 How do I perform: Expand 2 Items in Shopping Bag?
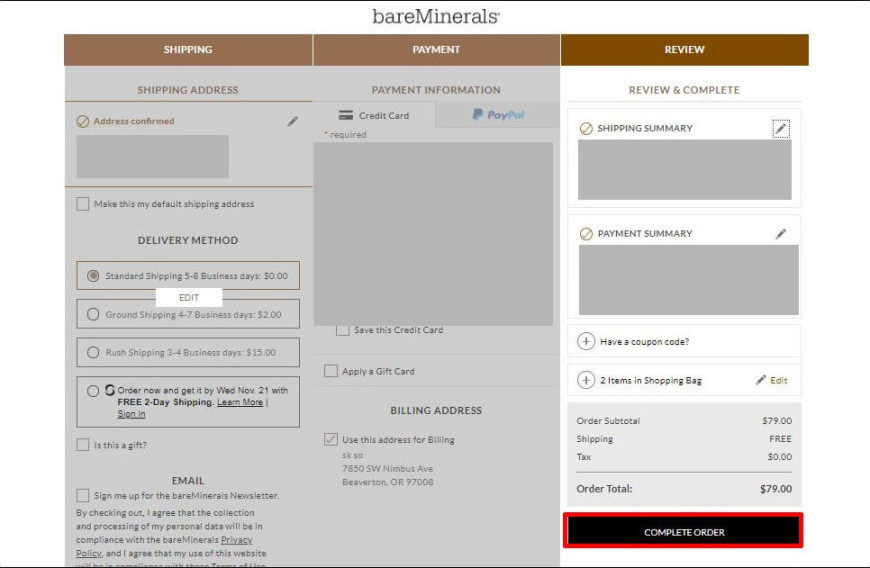pos(586,380)
